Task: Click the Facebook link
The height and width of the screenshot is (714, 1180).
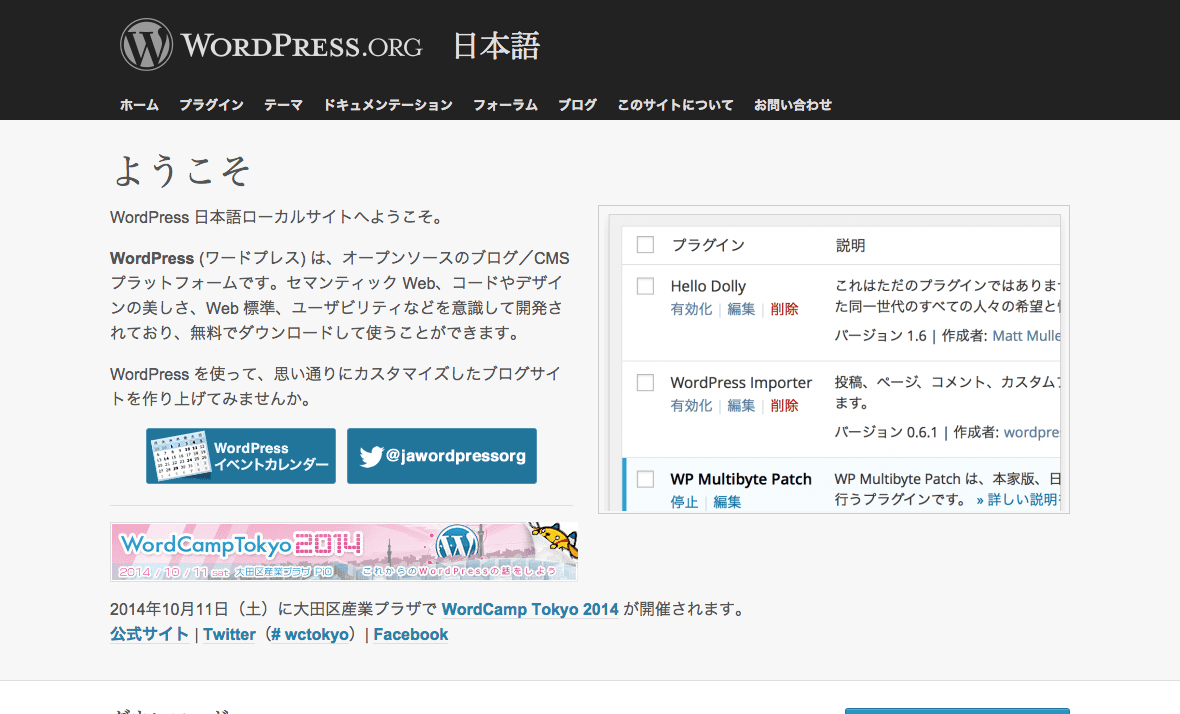Action: (411, 634)
